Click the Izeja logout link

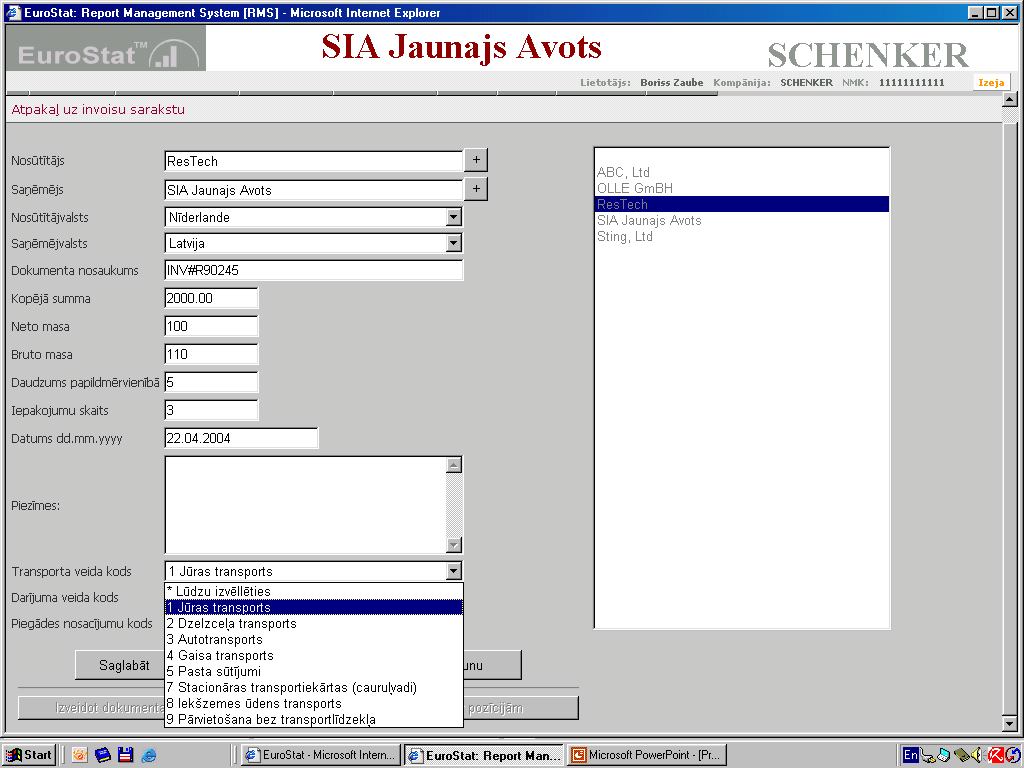(x=991, y=82)
